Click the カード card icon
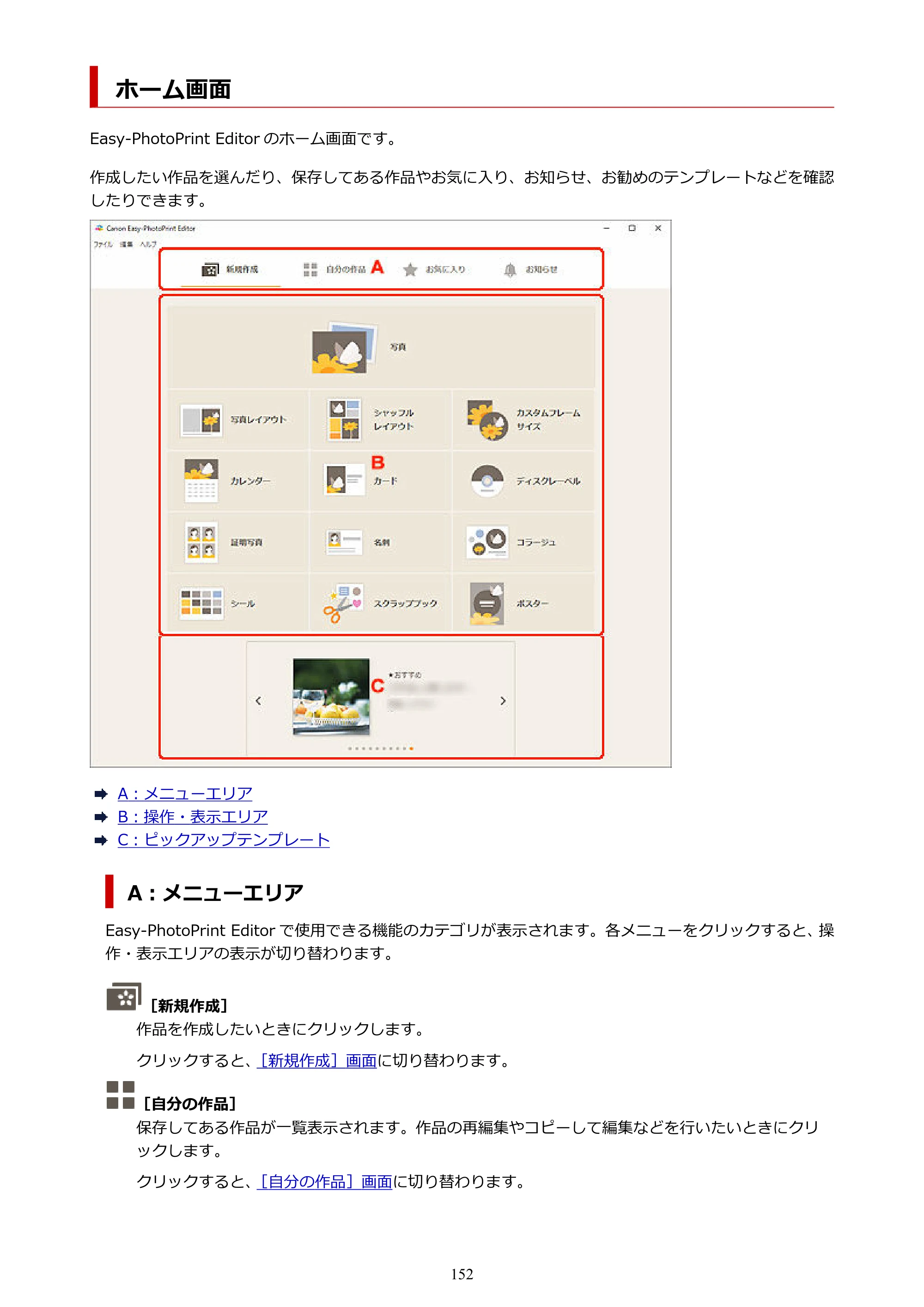924x1307 pixels. (345, 480)
